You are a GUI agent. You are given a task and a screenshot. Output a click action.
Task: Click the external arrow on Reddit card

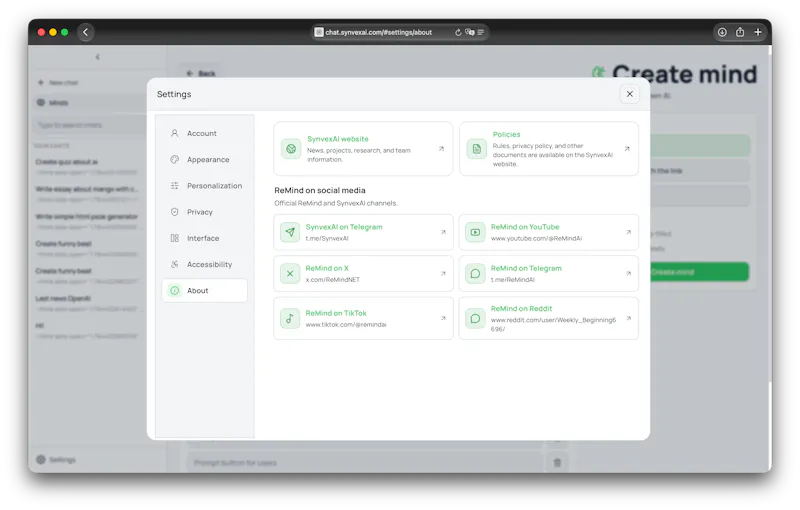pyautogui.click(x=629, y=318)
